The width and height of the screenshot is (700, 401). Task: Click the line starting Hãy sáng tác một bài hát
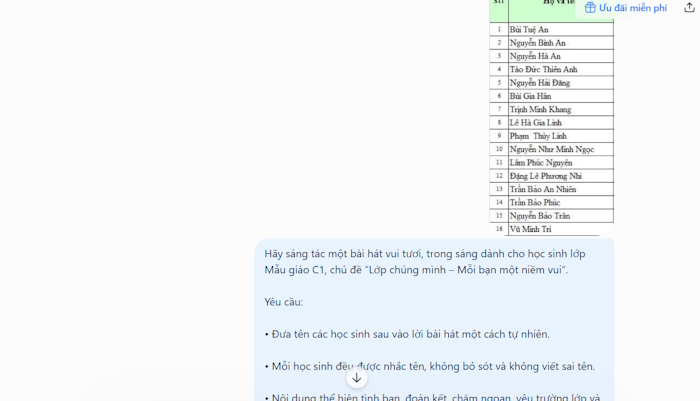pos(425,254)
